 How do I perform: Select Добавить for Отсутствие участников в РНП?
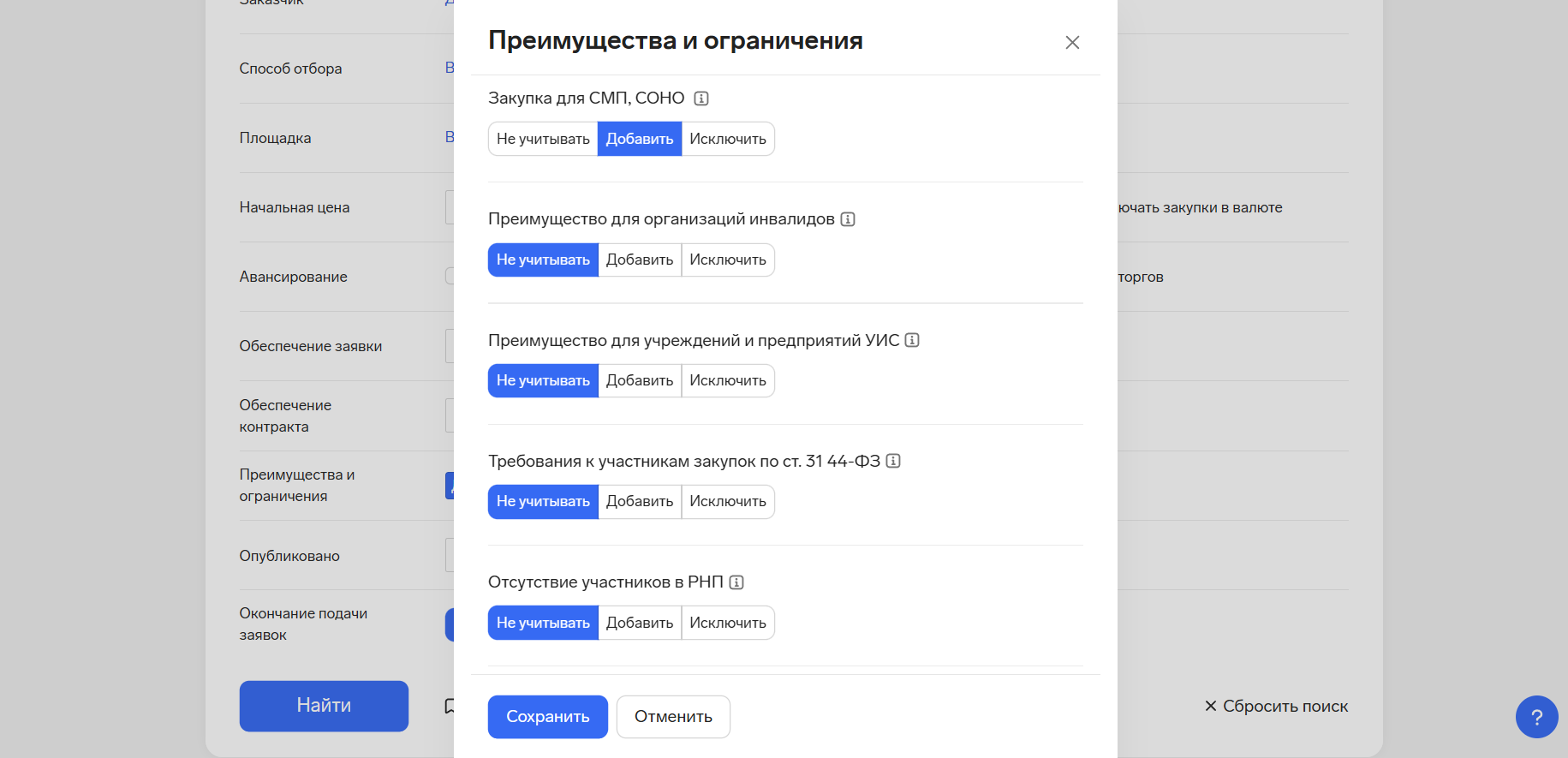click(x=640, y=623)
